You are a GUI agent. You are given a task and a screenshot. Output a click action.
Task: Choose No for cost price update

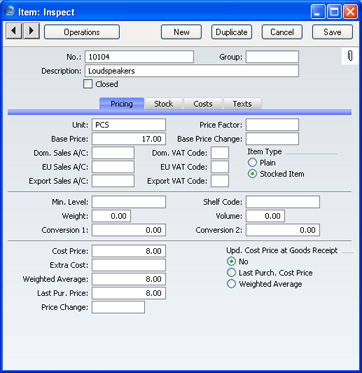pyautogui.click(x=231, y=261)
